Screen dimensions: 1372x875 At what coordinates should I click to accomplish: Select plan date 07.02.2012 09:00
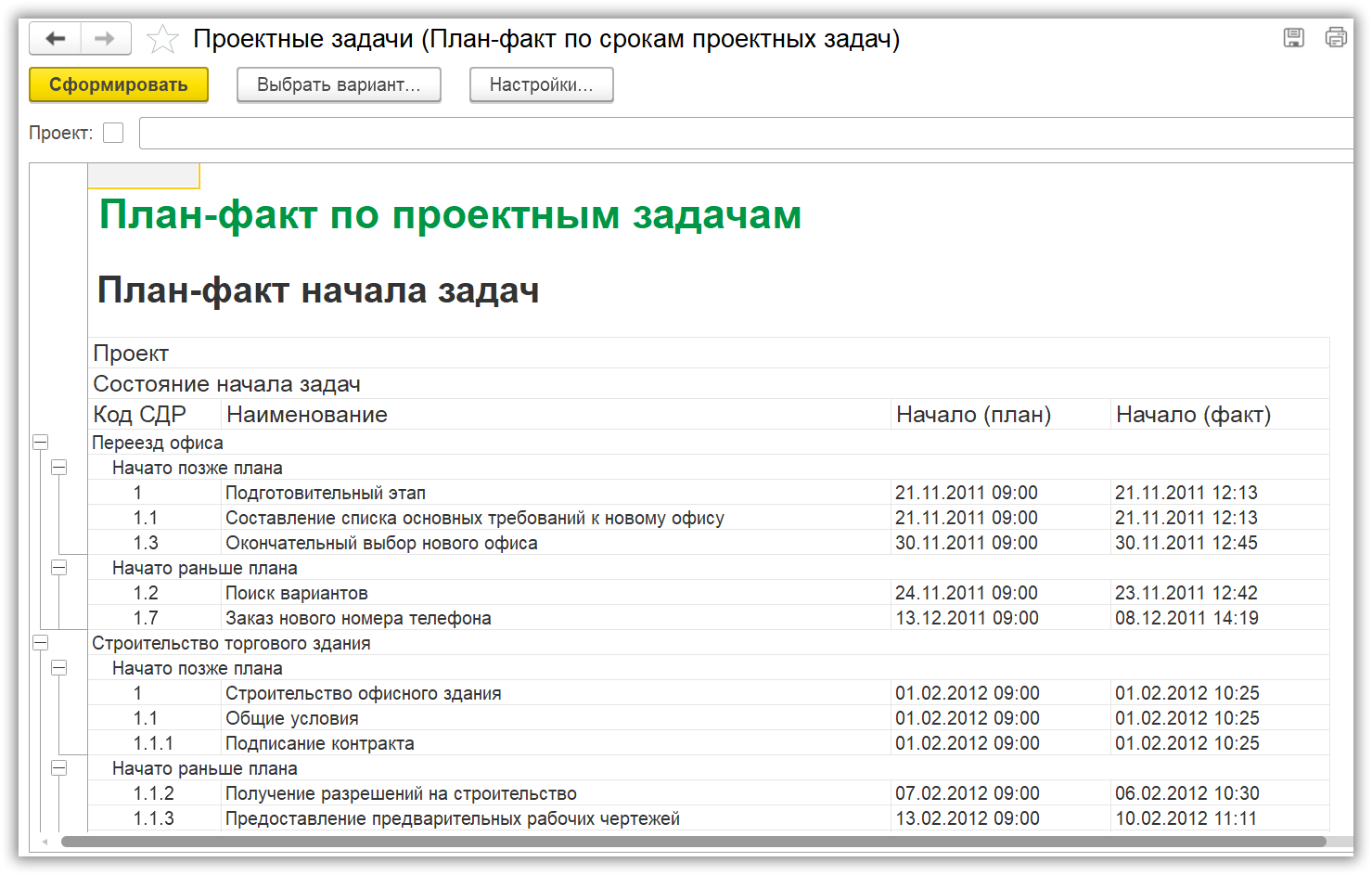point(1001,793)
